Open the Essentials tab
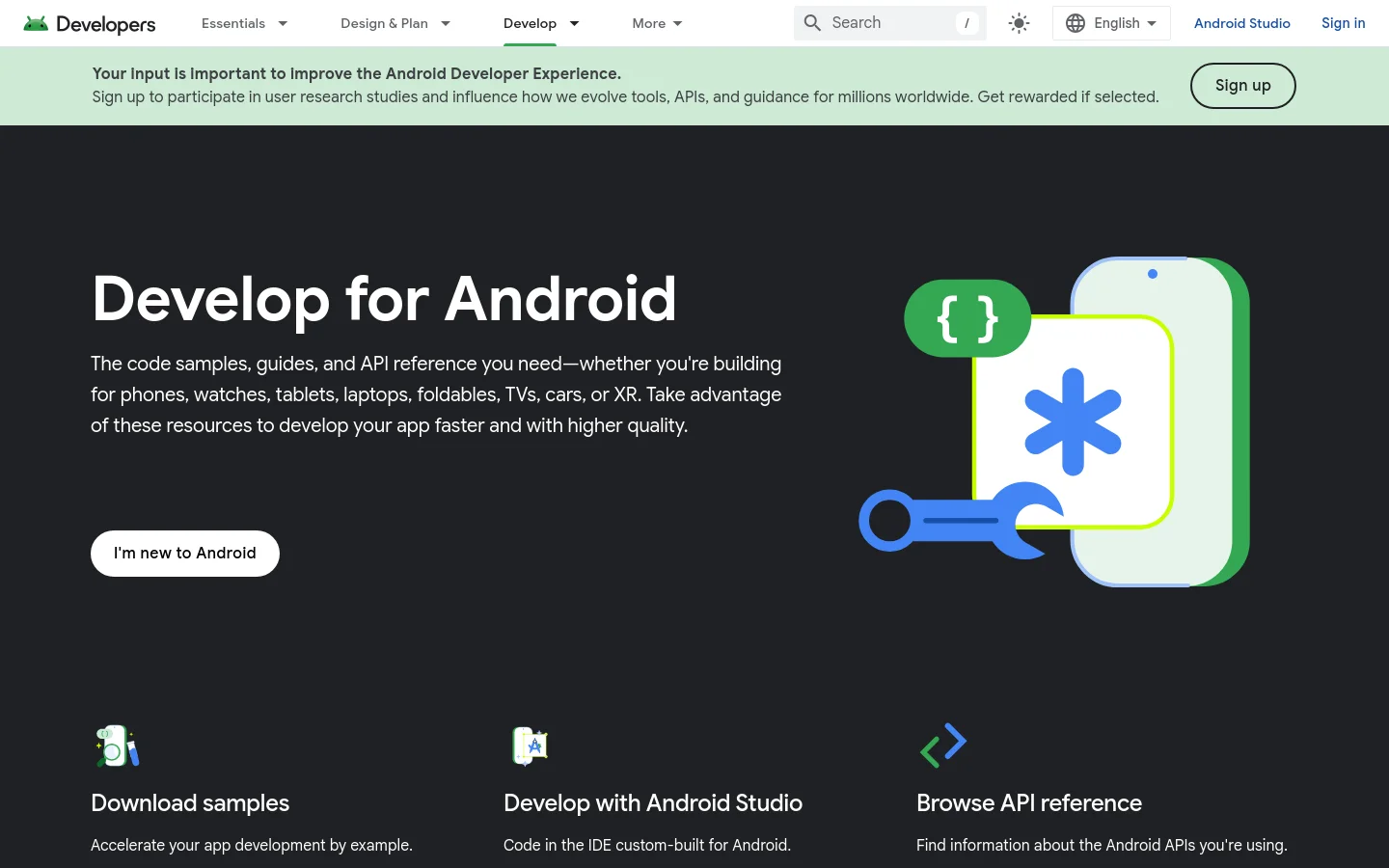1389x868 pixels. (x=233, y=23)
